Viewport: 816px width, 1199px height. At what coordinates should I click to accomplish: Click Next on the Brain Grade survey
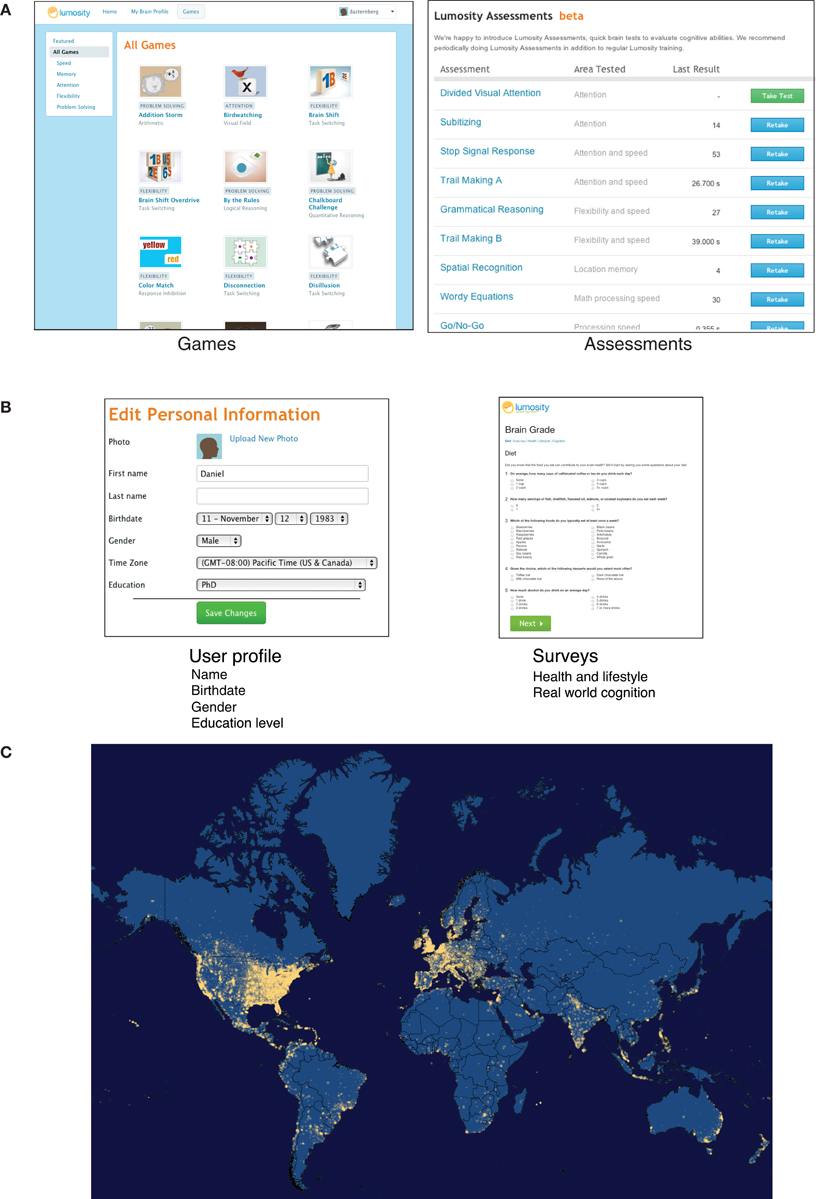(530, 624)
